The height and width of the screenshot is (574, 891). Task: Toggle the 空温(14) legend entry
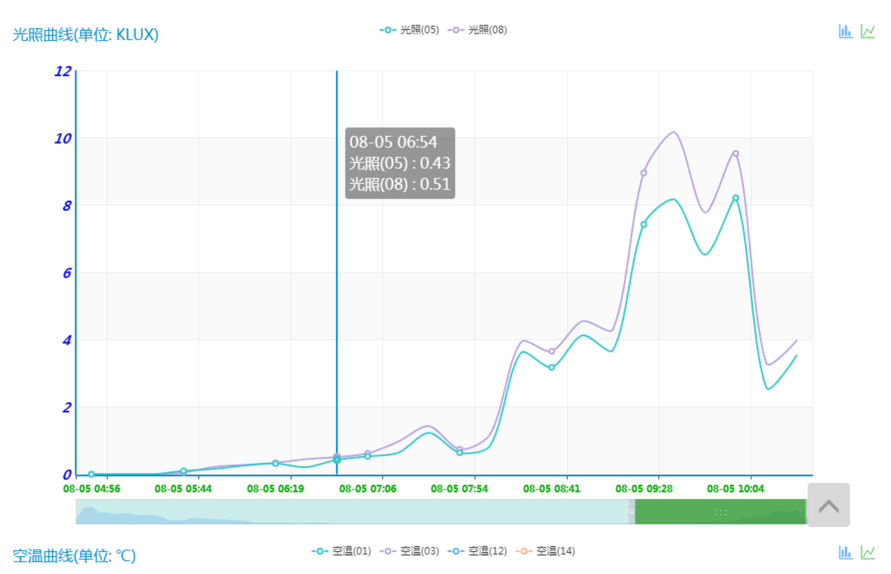546,551
